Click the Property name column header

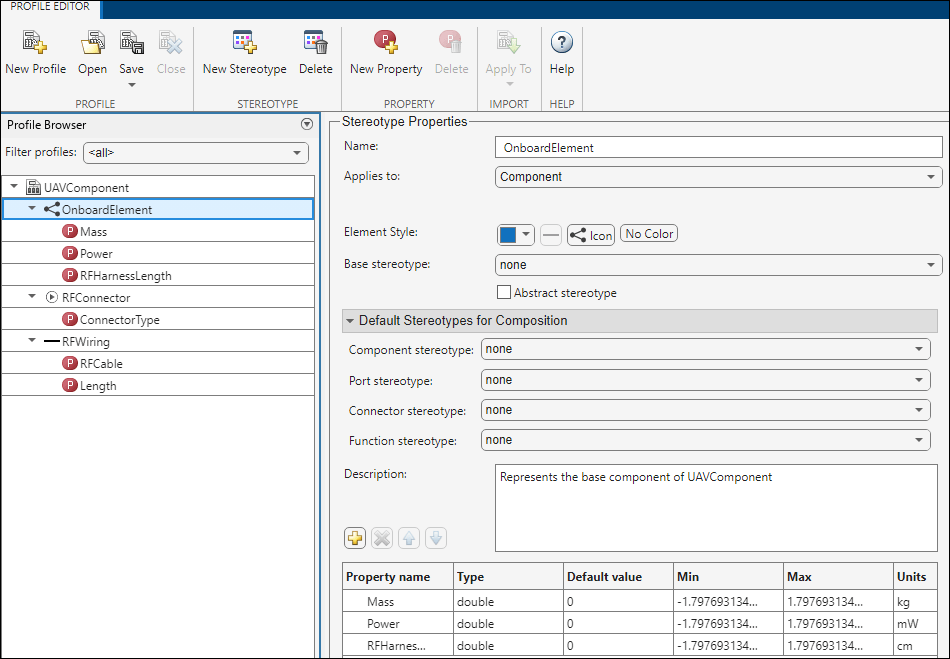tap(398, 577)
